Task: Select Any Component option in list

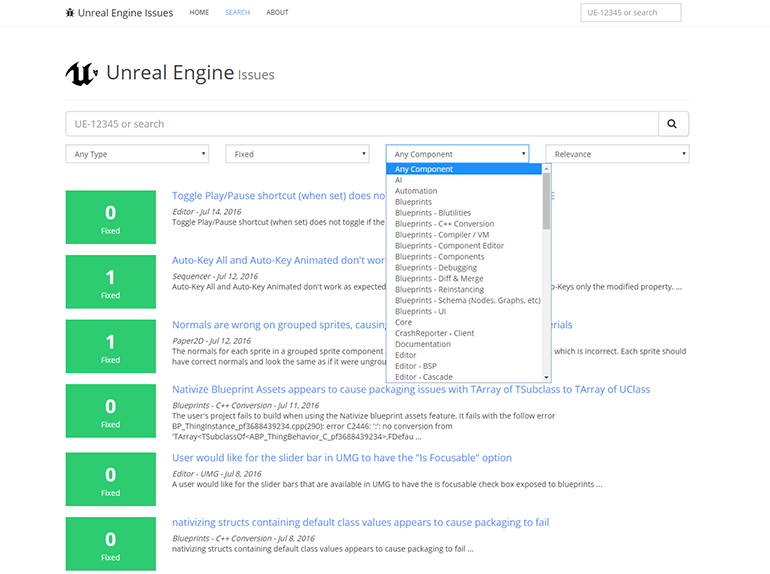Action: [464, 169]
